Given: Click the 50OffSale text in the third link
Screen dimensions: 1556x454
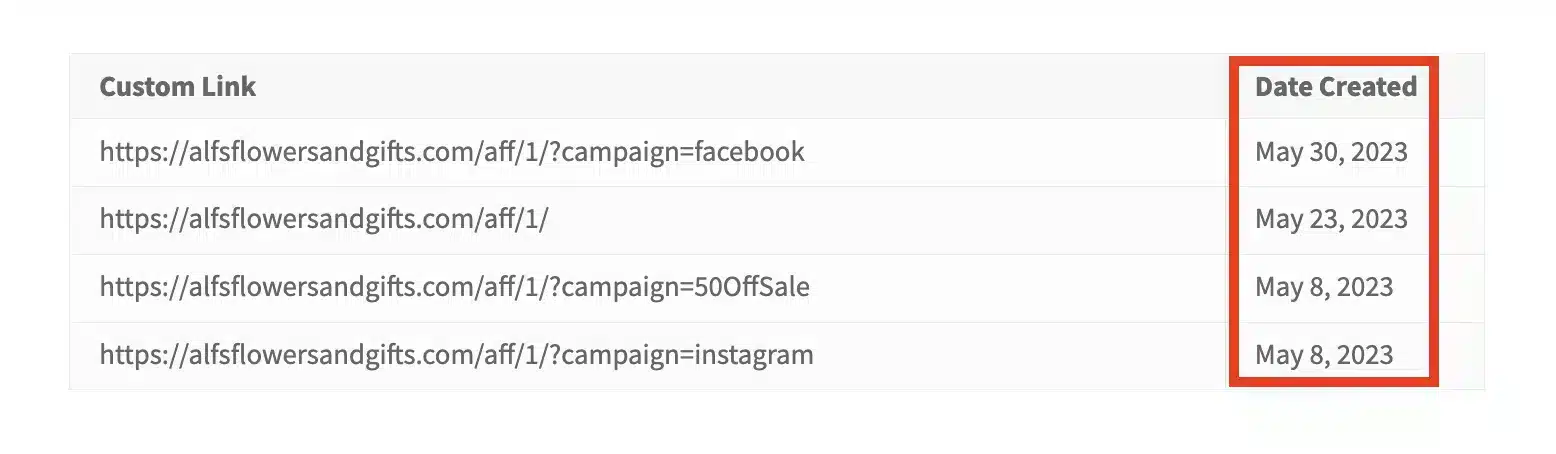Looking at the screenshot, I should pos(752,288).
